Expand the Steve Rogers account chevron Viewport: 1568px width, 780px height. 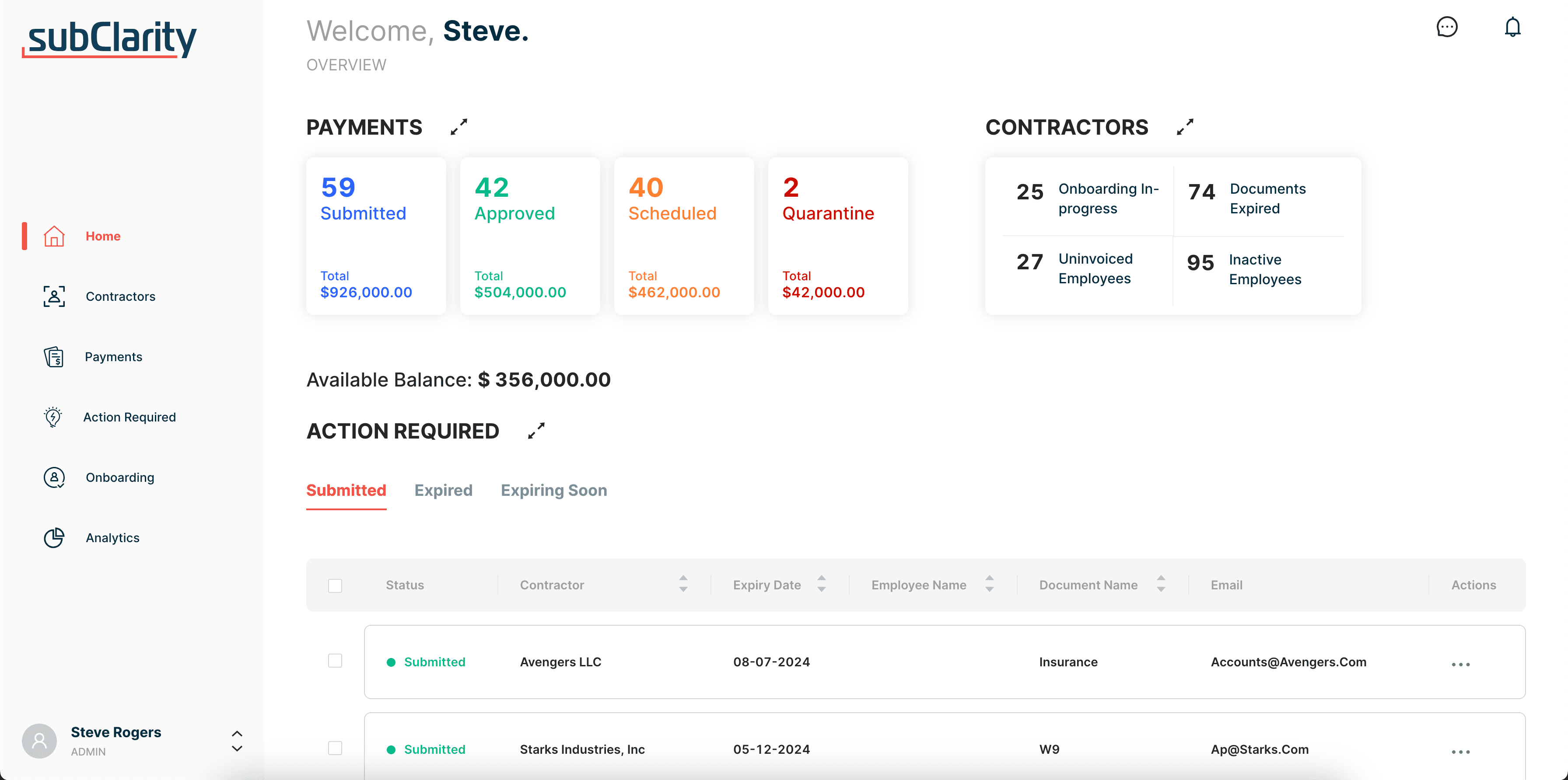[x=238, y=741]
